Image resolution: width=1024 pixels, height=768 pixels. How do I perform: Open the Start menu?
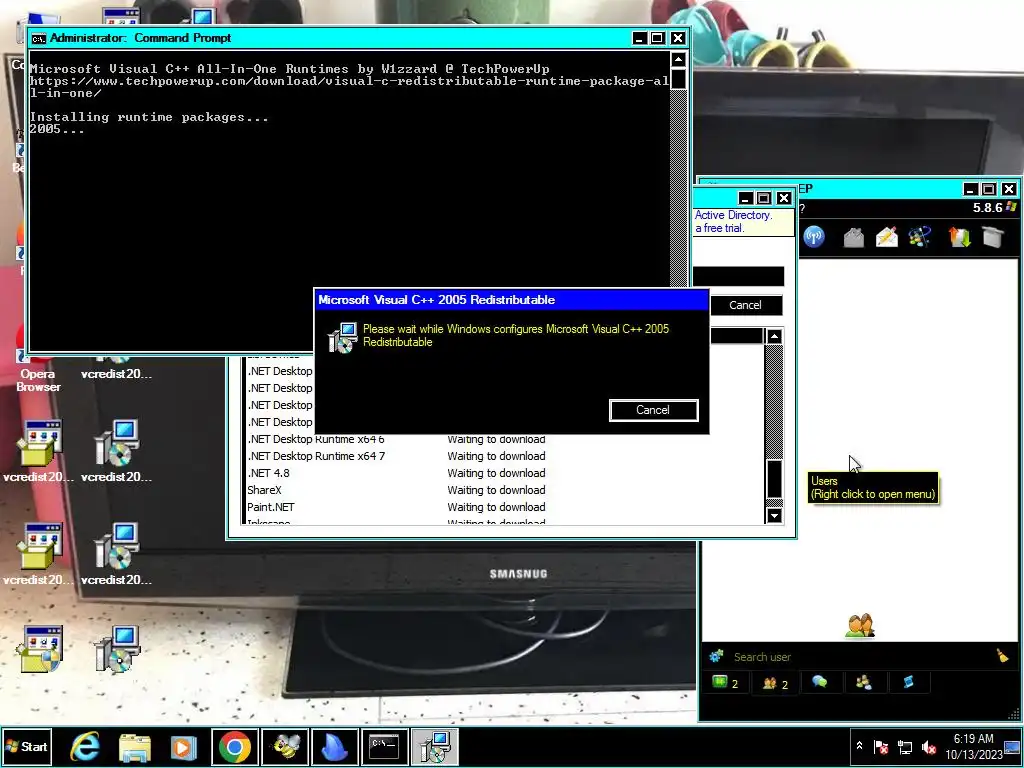pyautogui.click(x=26, y=746)
